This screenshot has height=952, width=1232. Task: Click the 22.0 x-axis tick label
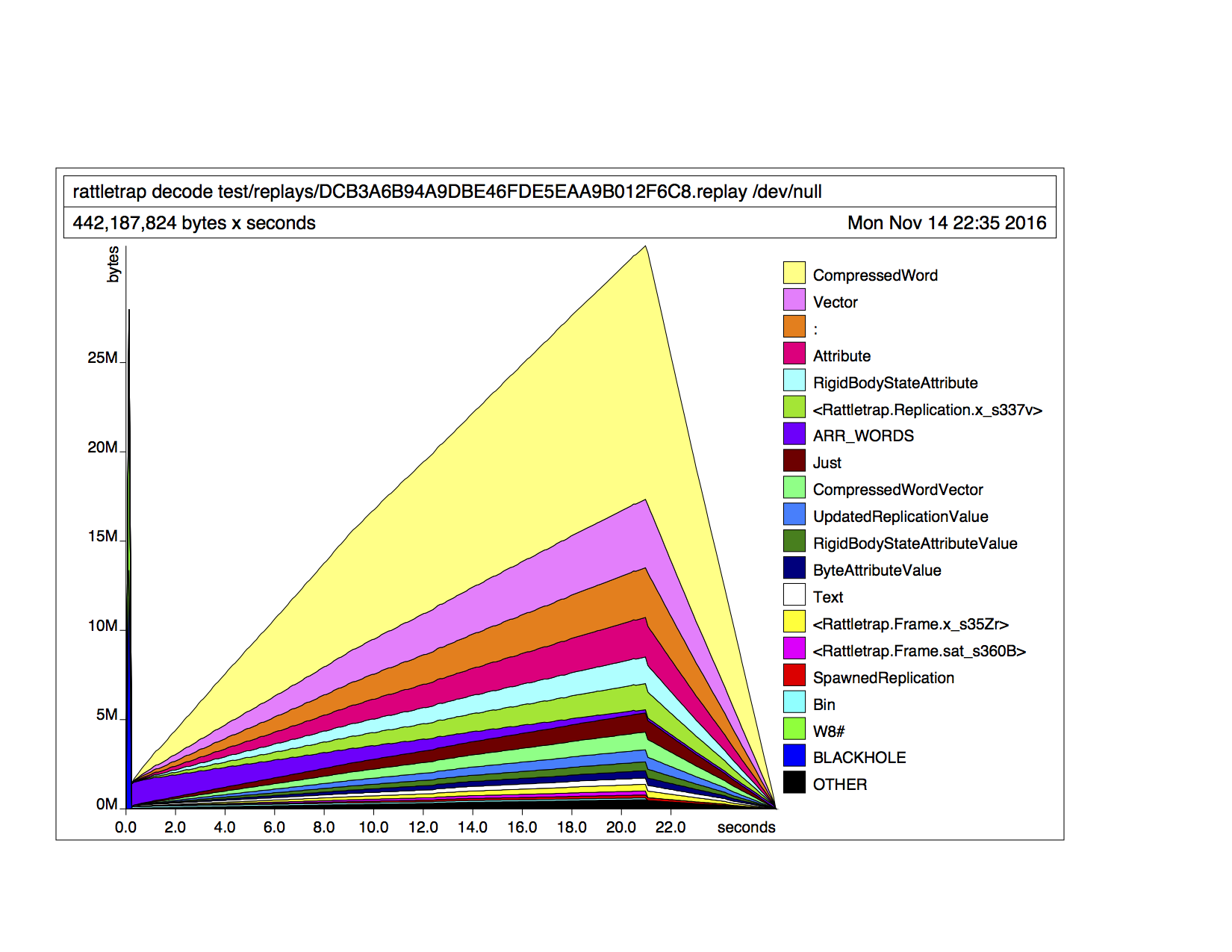click(x=671, y=827)
